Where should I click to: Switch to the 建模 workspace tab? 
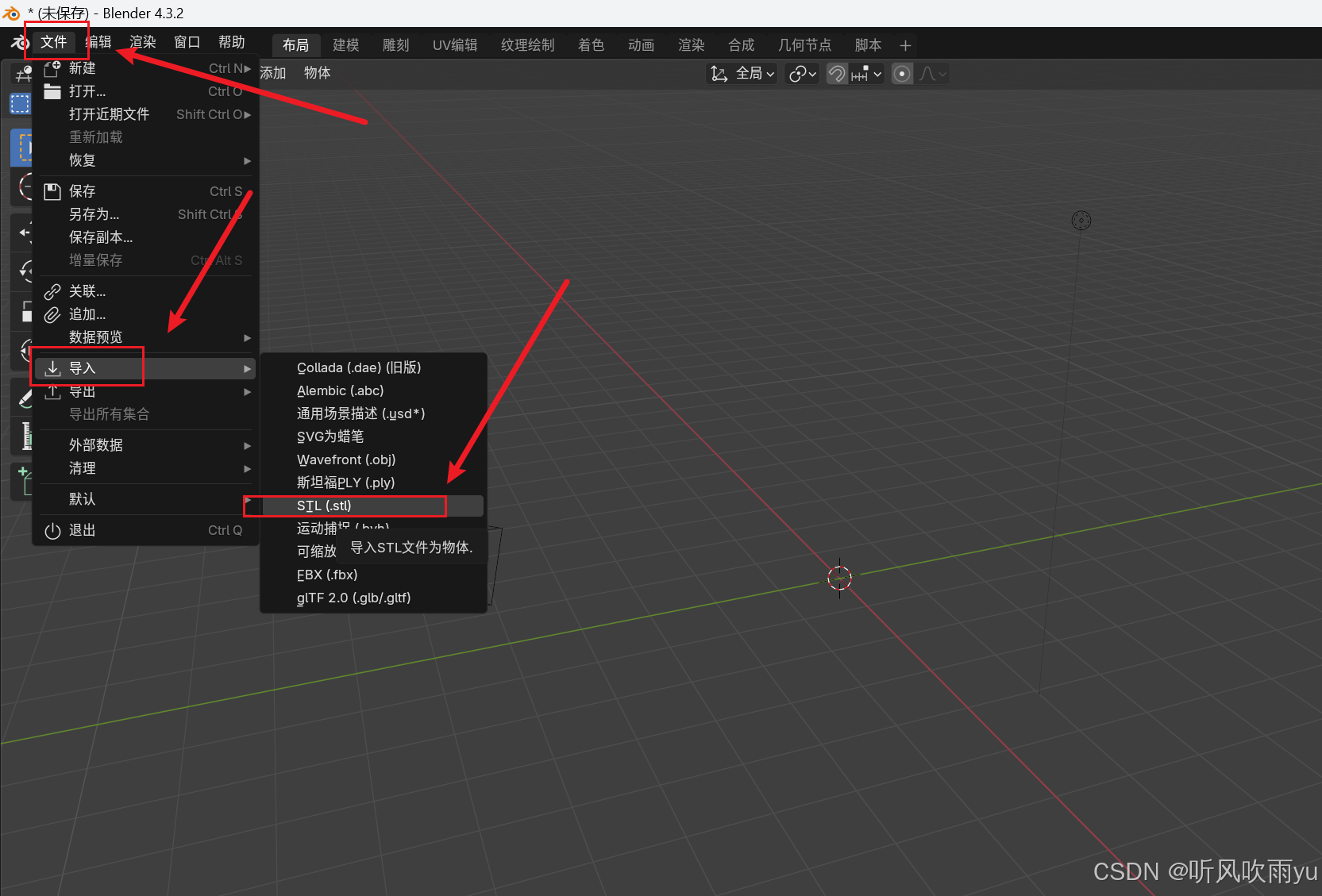(345, 45)
